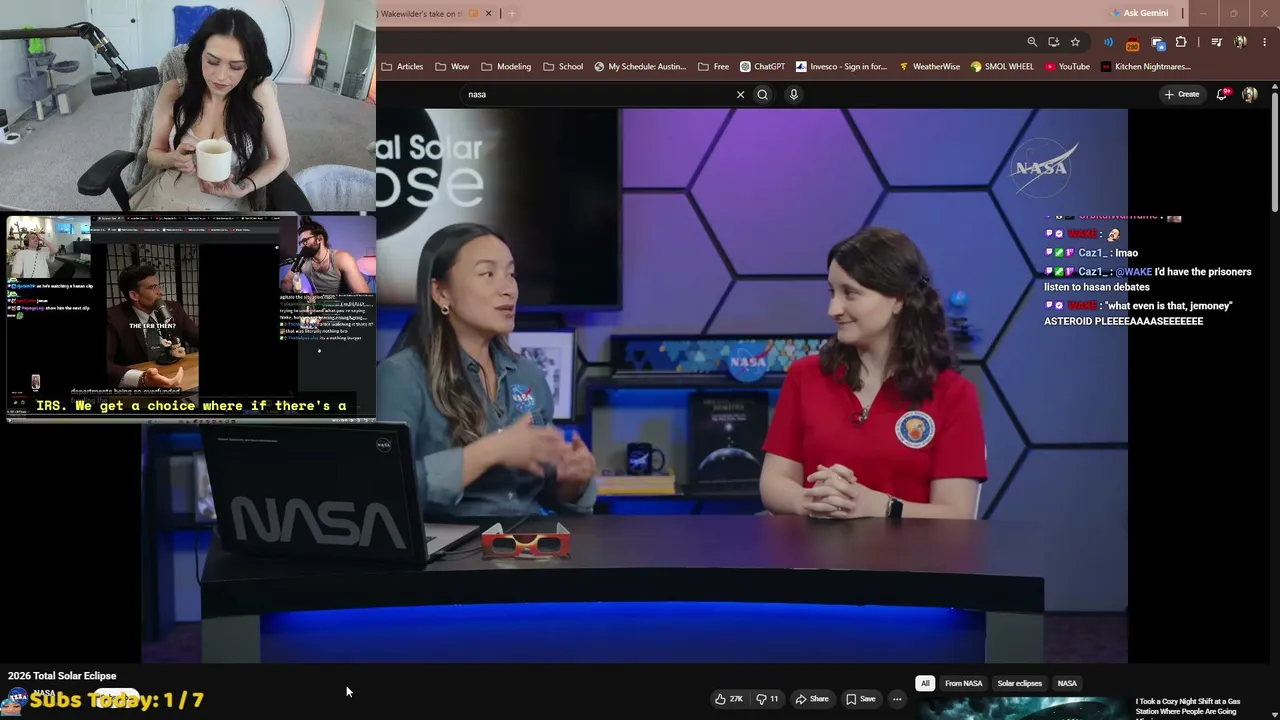Open the YouTube bookmark

1067,67
